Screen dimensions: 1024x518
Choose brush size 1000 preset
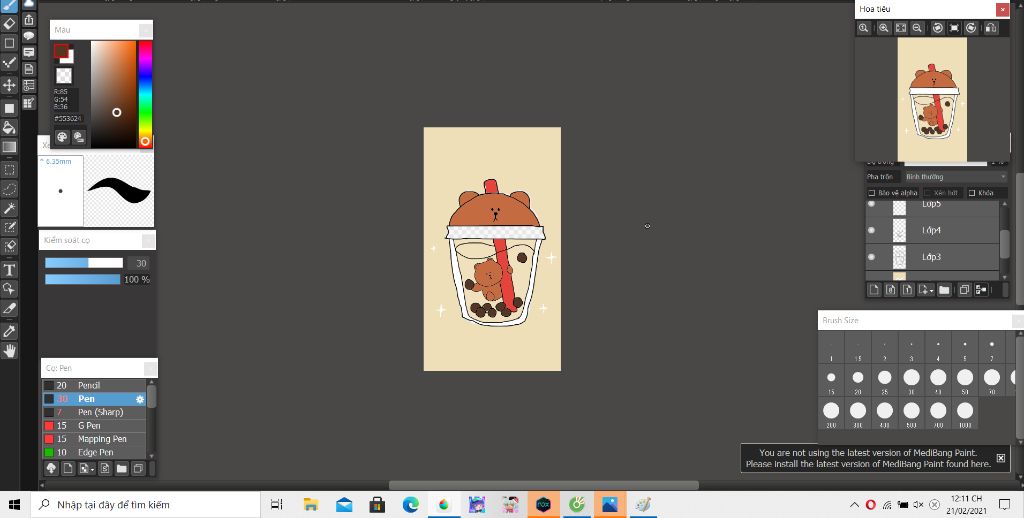(x=965, y=414)
